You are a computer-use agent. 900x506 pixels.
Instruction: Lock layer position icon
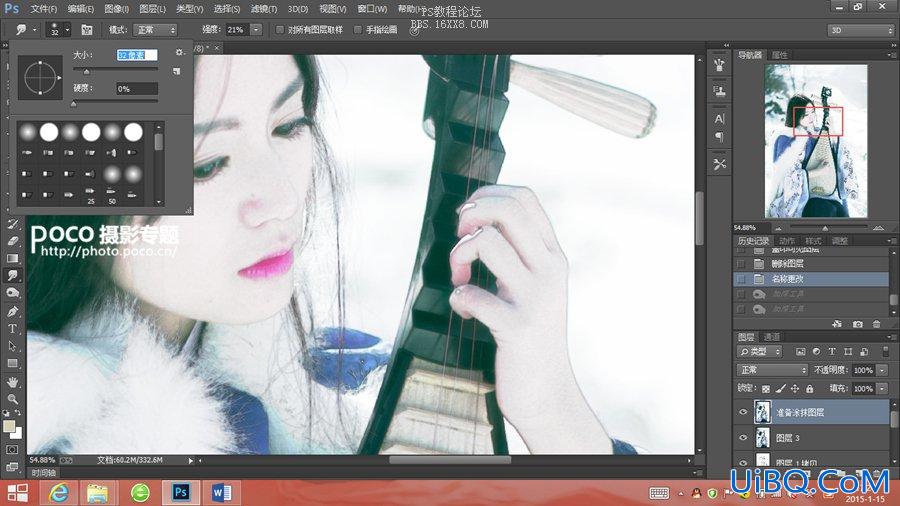coord(794,388)
